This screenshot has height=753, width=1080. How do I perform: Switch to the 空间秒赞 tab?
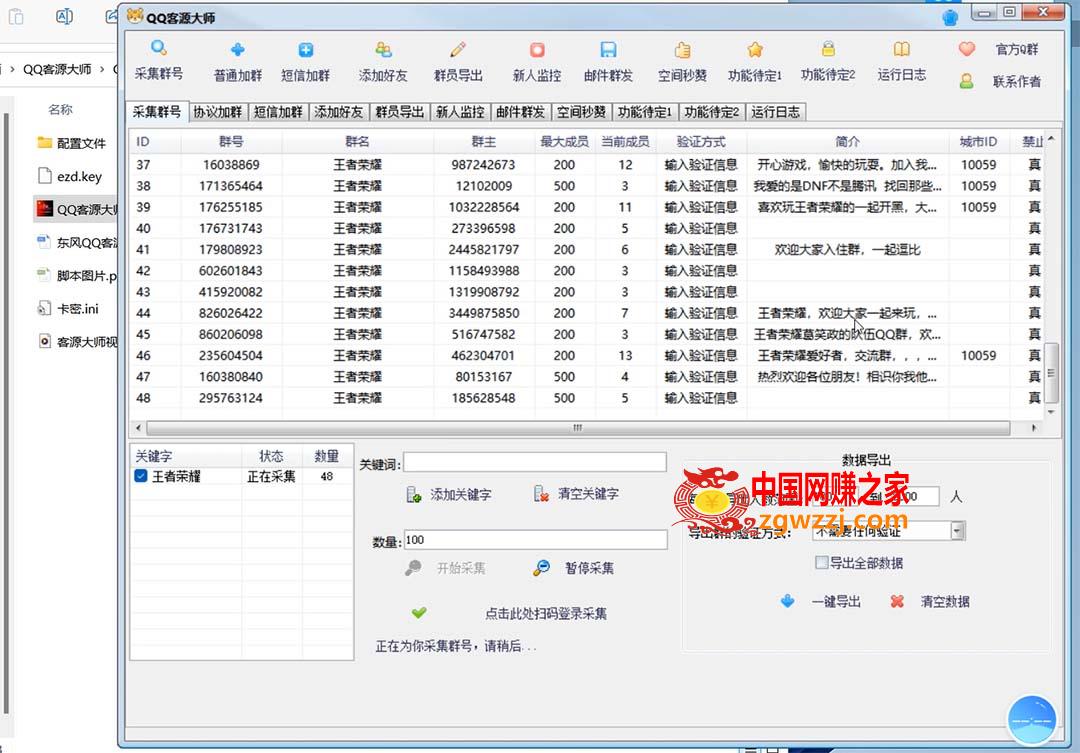581,112
